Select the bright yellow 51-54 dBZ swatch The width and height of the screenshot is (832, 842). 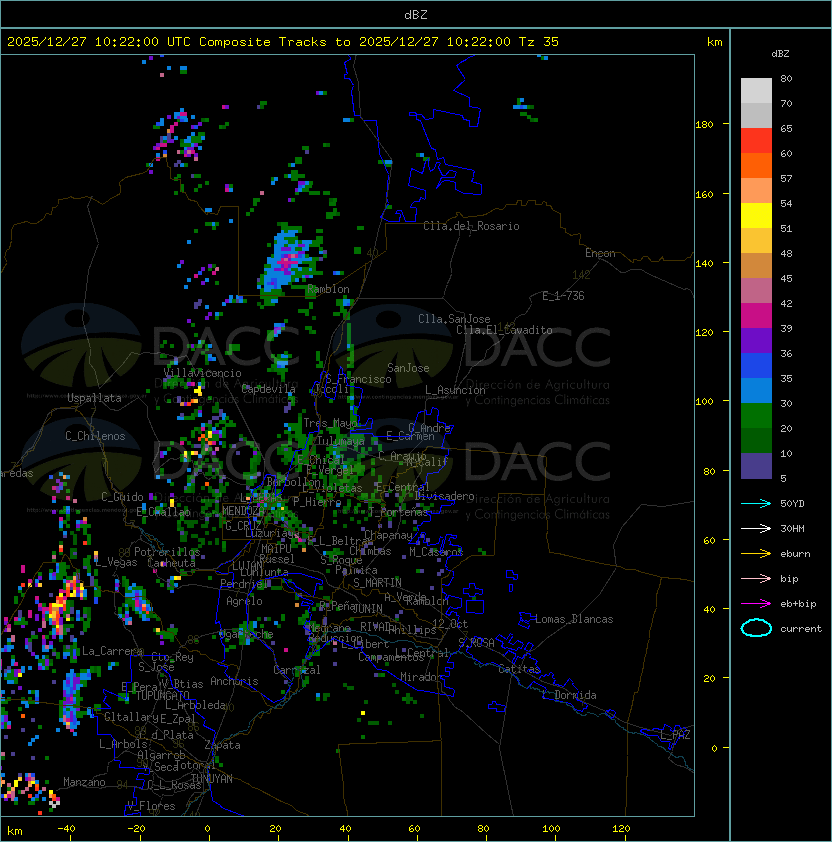[756, 216]
